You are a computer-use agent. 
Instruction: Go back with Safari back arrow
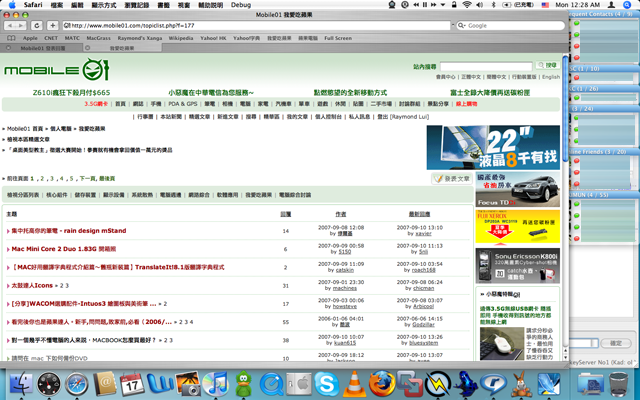point(10,25)
